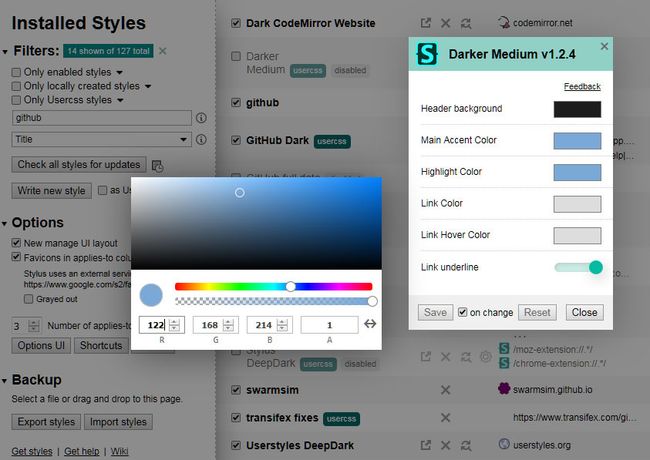Open update history icon next to check updates
The image size is (650, 460).
(158, 166)
